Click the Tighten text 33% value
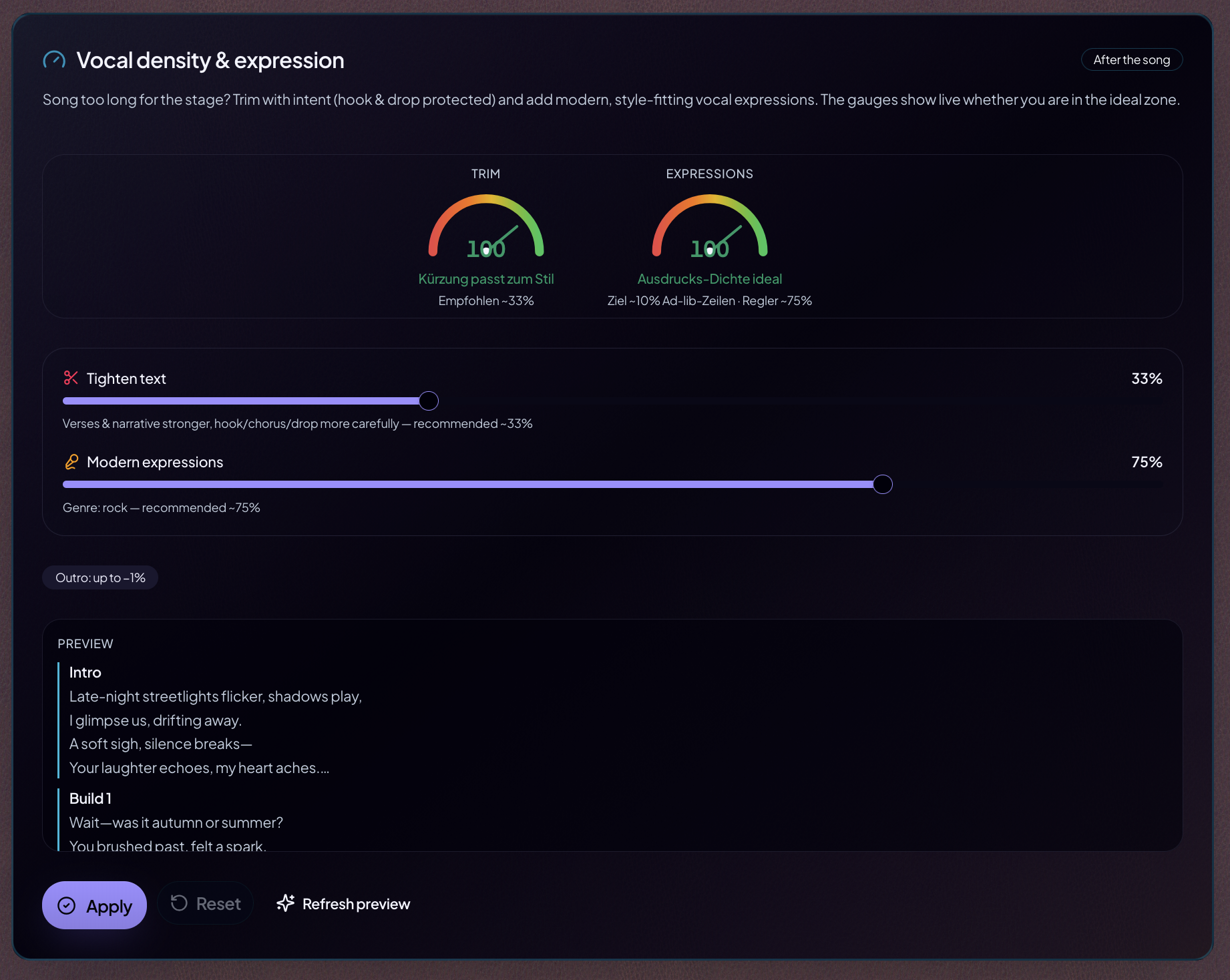 (x=1147, y=379)
